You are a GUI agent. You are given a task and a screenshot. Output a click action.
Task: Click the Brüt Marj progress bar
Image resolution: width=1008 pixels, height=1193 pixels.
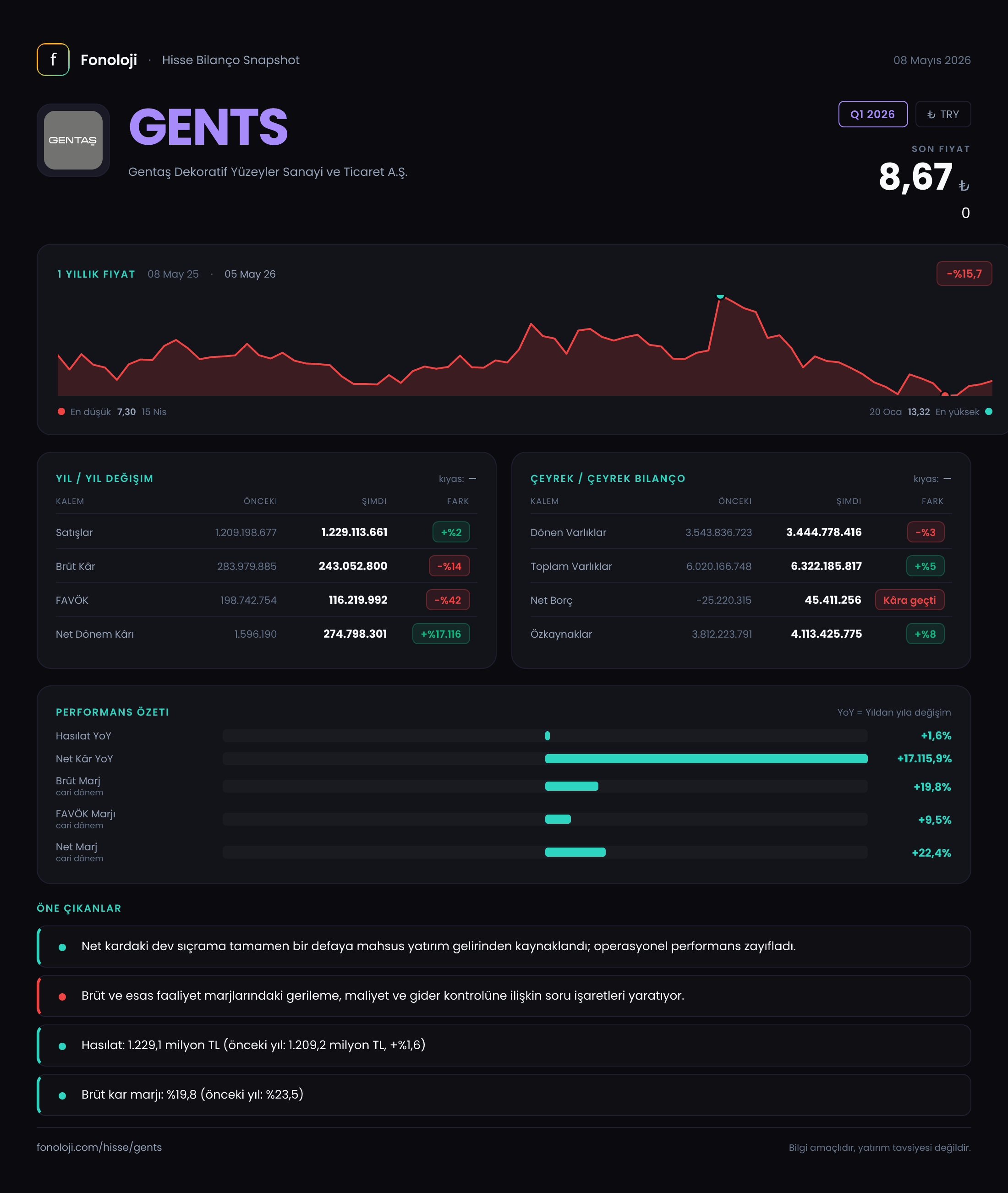pyautogui.click(x=545, y=786)
